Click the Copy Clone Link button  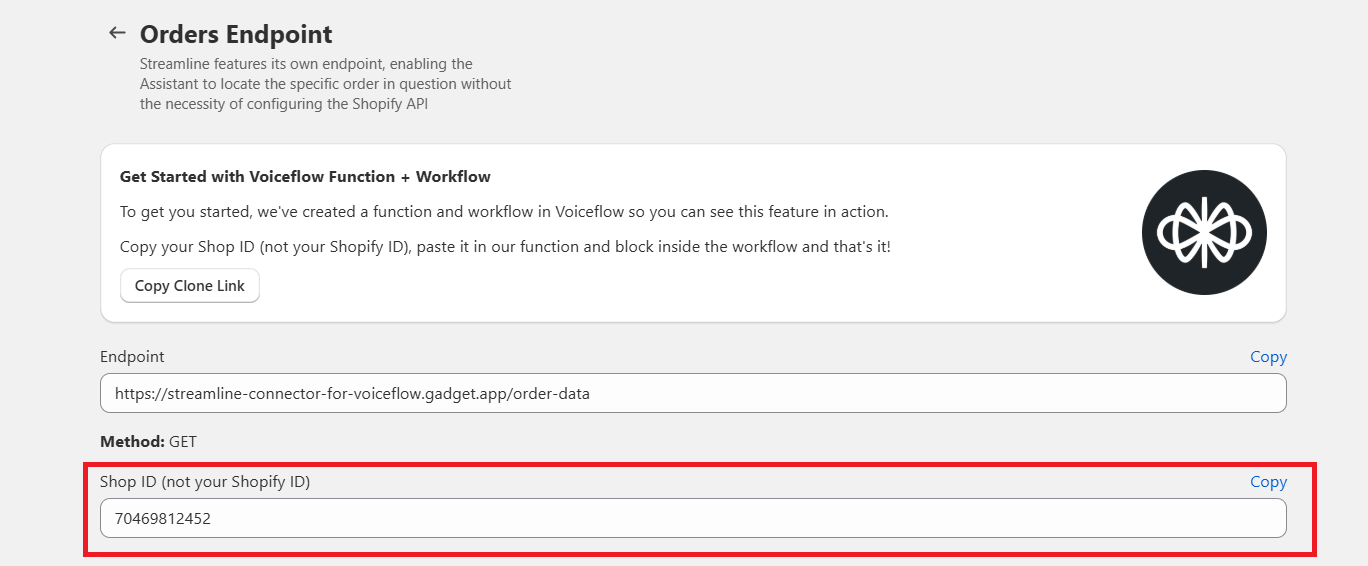[x=190, y=285]
